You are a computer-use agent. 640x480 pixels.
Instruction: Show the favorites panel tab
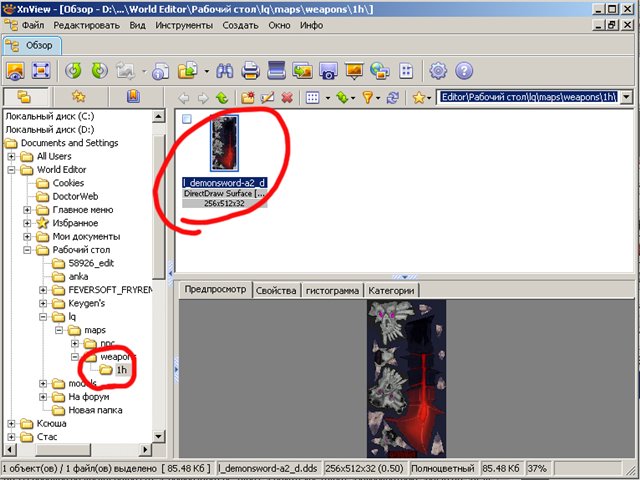coord(79,97)
